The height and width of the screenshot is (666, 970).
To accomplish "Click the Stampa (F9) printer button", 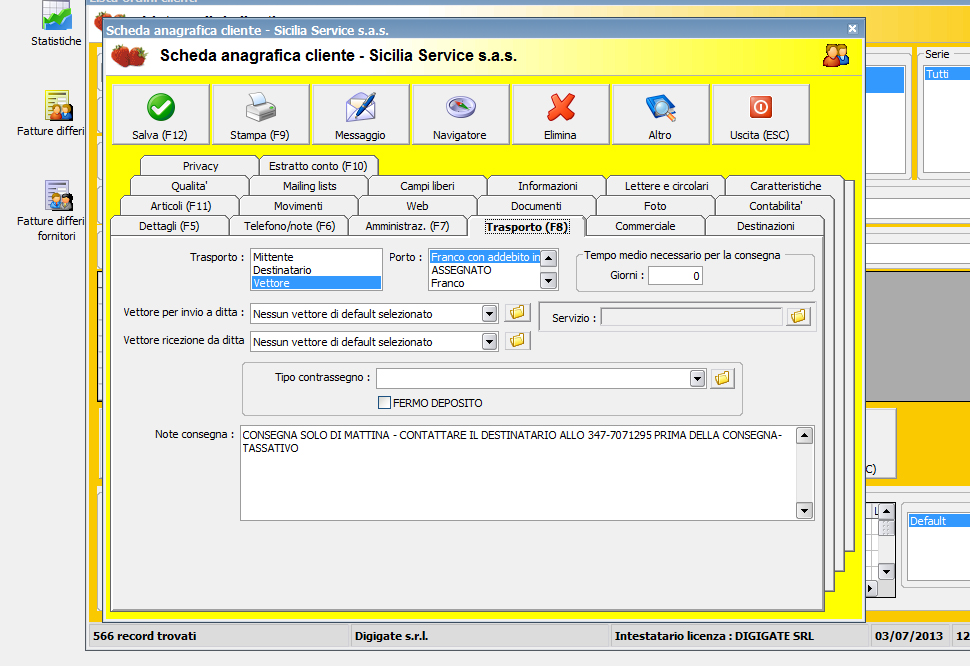I will click(260, 115).
